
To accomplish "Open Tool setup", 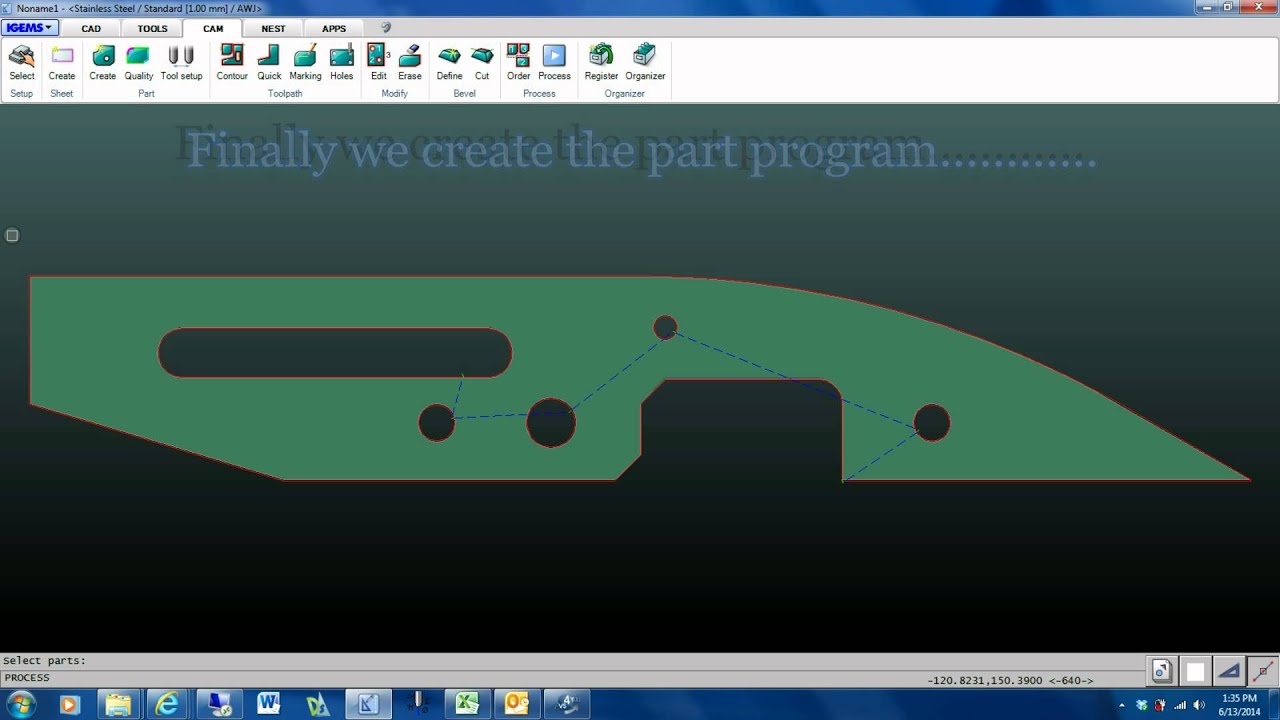I will click(x=181, y=62).
